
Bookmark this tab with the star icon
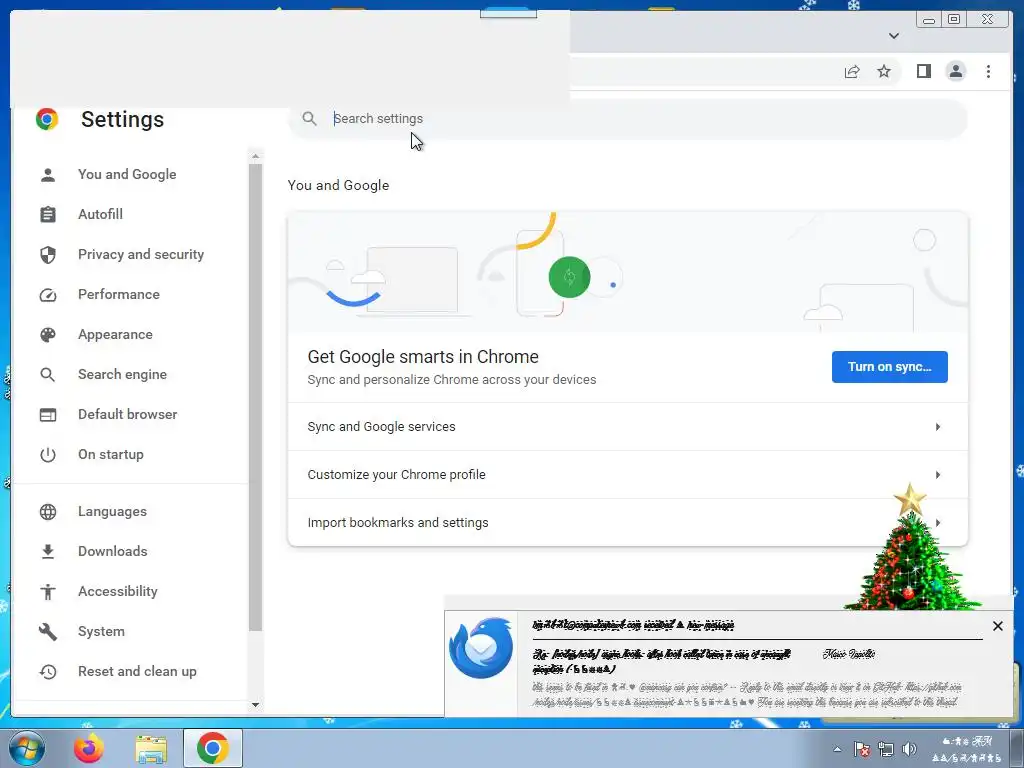(884, 71)
